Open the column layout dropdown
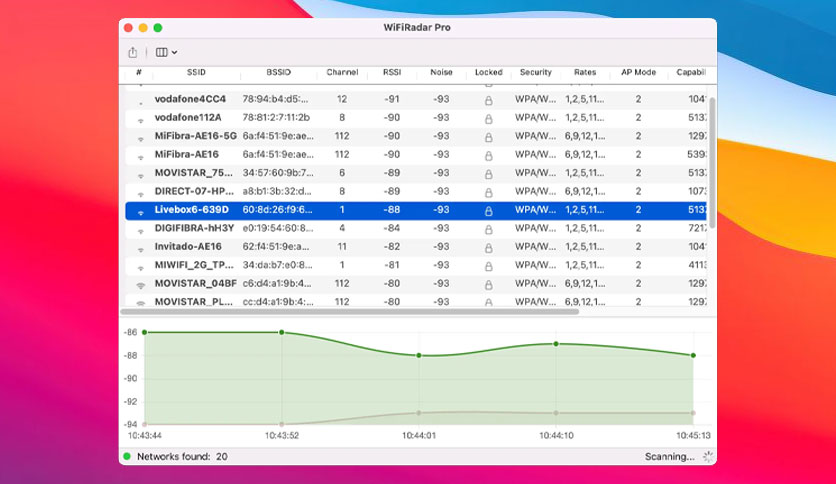Image resolution: width=836 pixels, height=484 pixels. point(166,52)
